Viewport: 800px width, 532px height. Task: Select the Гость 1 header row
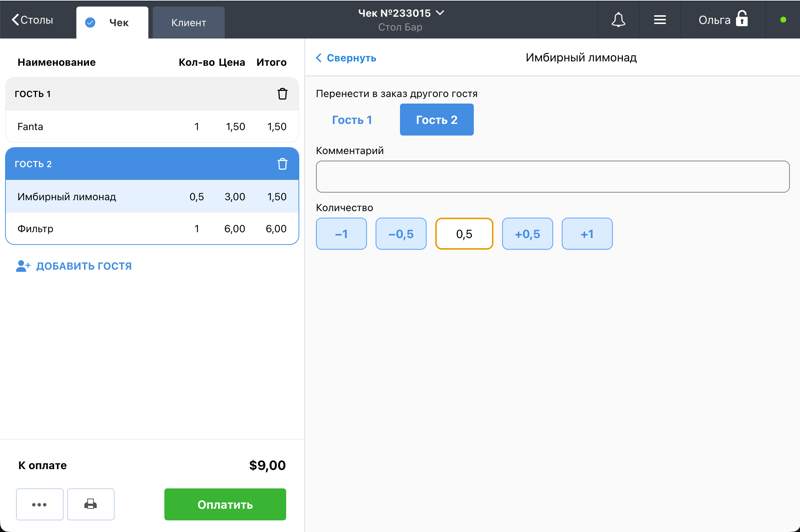(x=152, y=94)
